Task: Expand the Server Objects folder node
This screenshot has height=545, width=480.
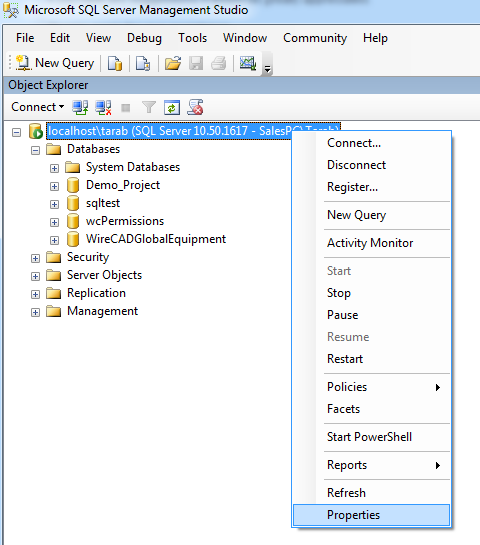Action: [35, 277]
